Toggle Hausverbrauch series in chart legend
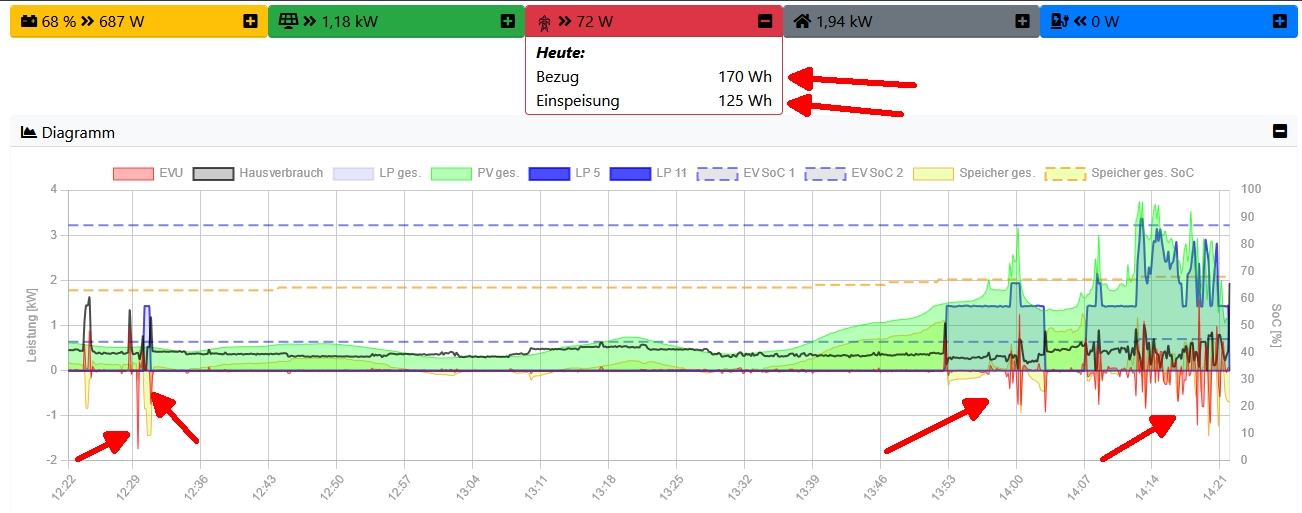The width and height of the screenshot is (1302, 513). [258, 173]
